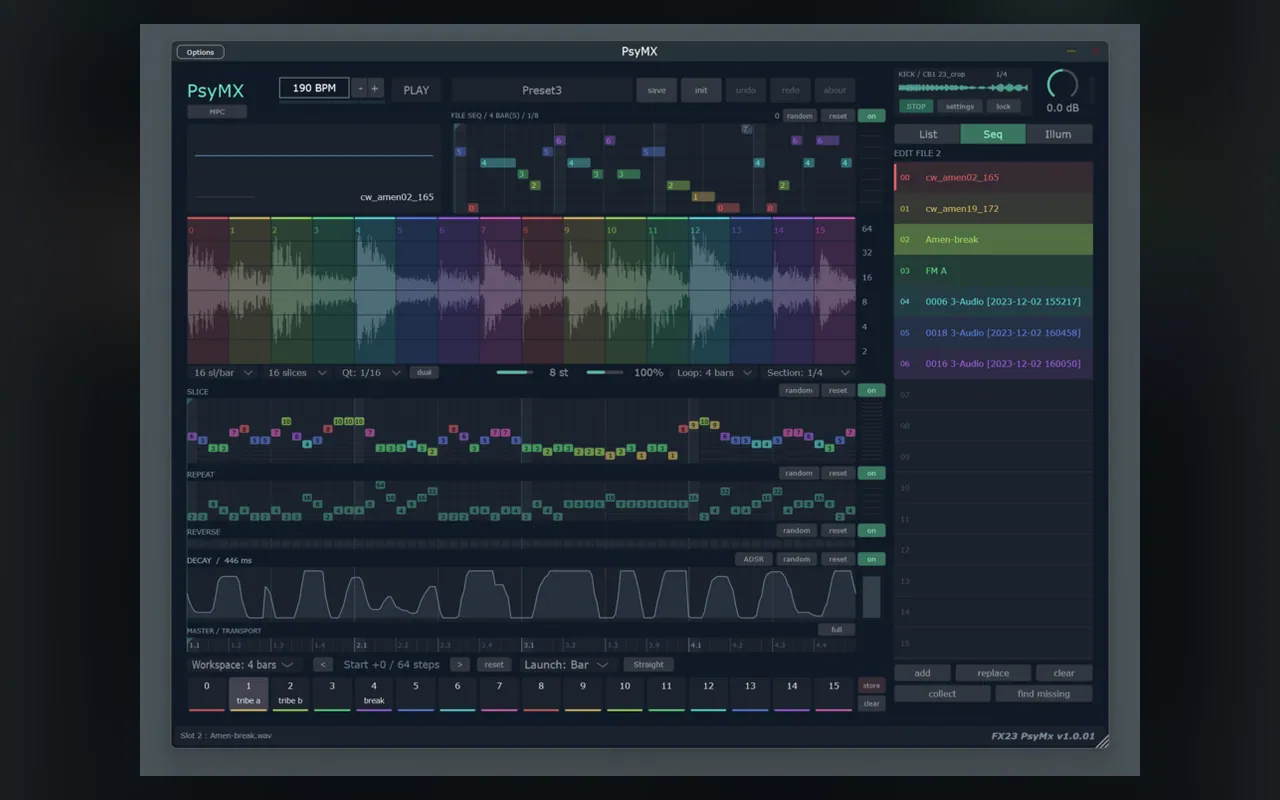Toggle the FILE SEQ lane on button

click(x=871, y=116)
